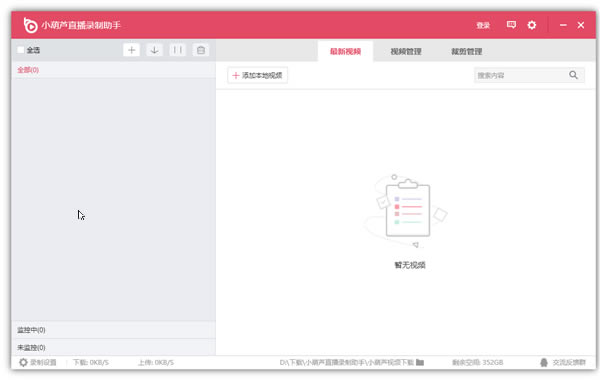Click the 录制设置 gear icon
This screenshot has width=600, height=380.
pyautogui.click(x=23, y=362)
